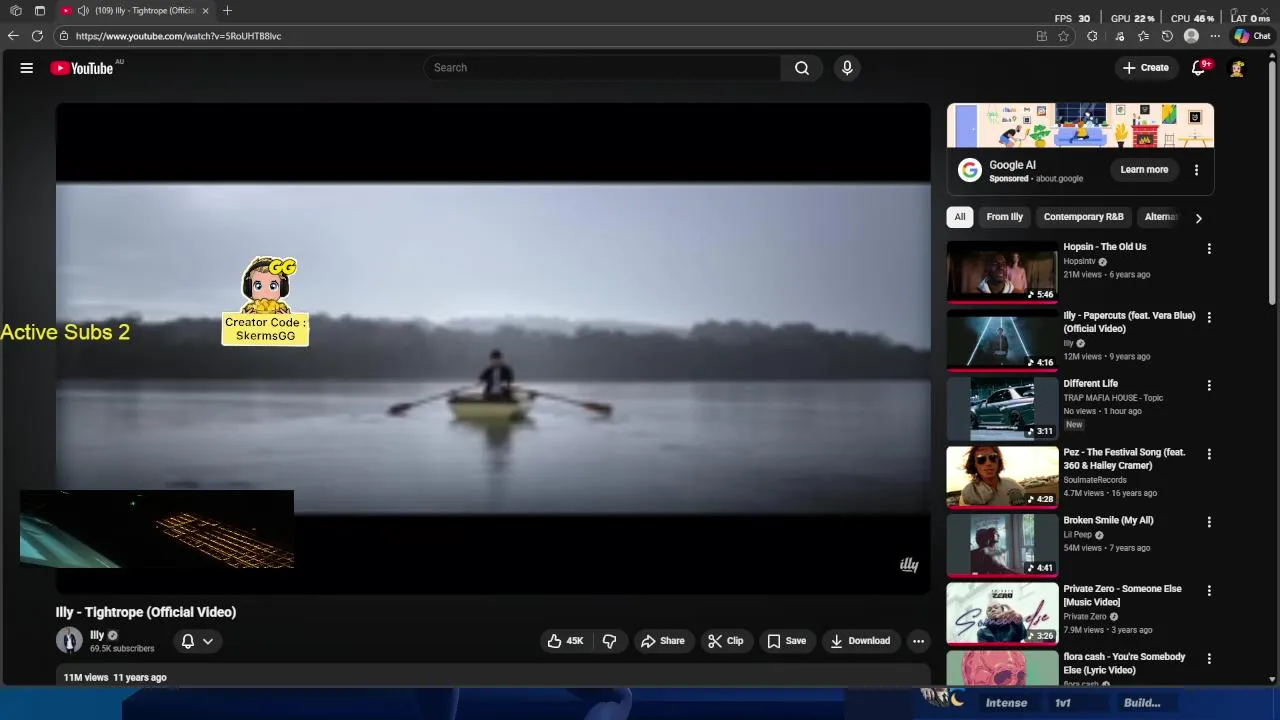Click the Clip button

click(x=726, y=641)
